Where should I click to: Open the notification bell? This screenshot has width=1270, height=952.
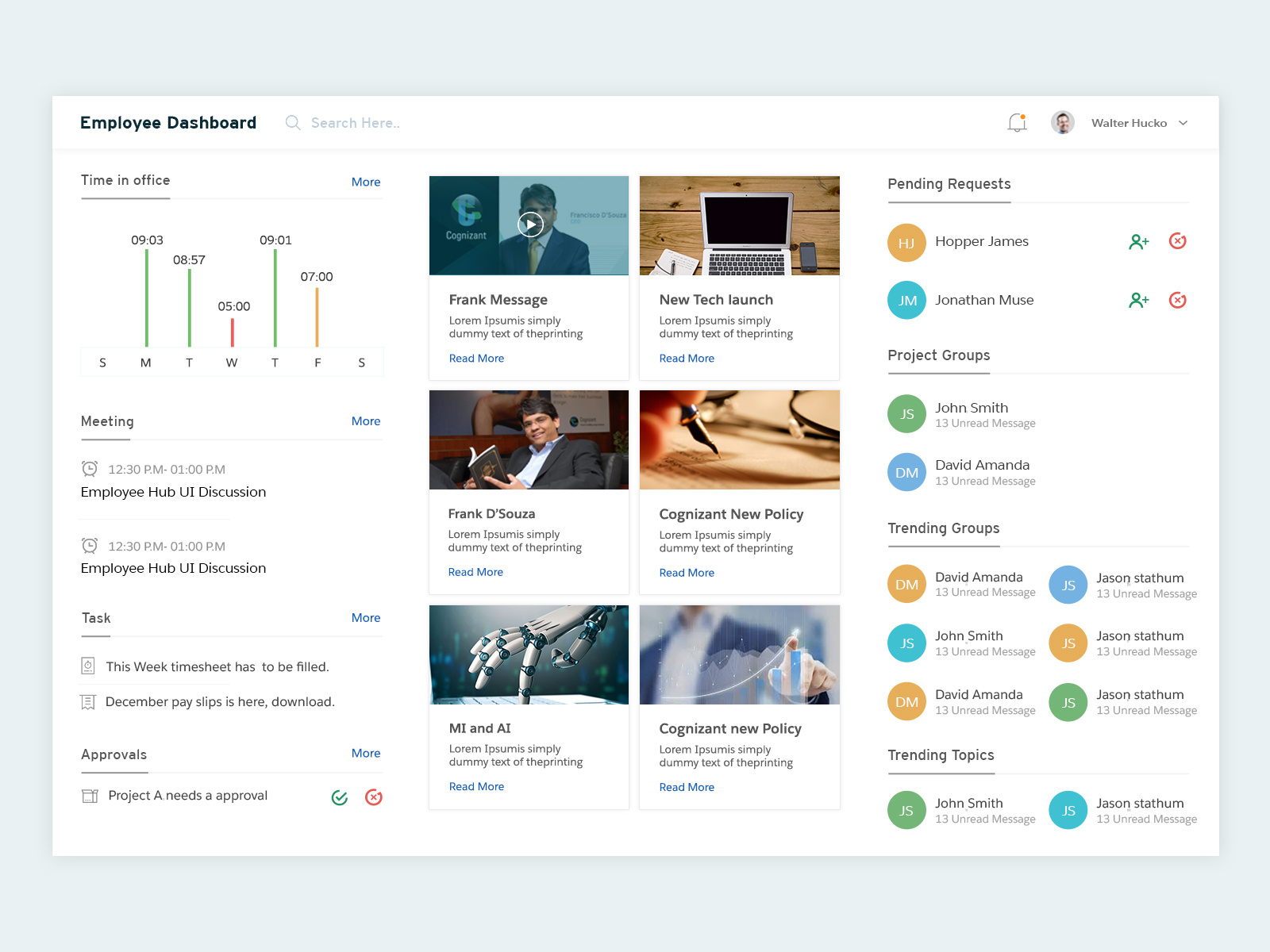point(1017,122)
